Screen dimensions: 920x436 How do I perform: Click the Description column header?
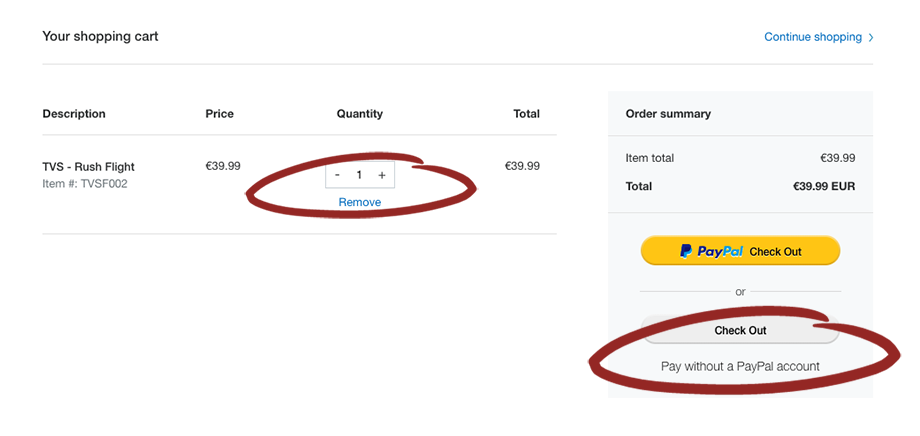(74, 114)
